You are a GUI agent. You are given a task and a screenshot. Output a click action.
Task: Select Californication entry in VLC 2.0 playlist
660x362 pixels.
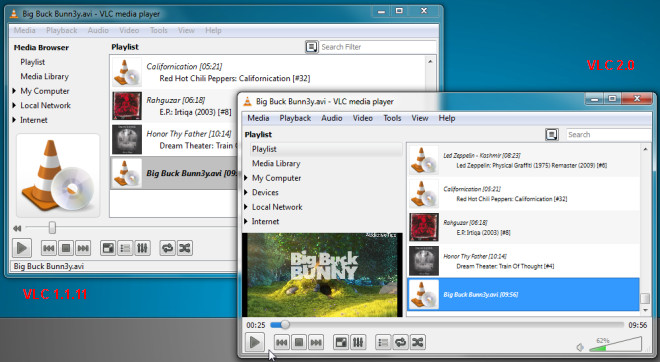pos(523,194)
